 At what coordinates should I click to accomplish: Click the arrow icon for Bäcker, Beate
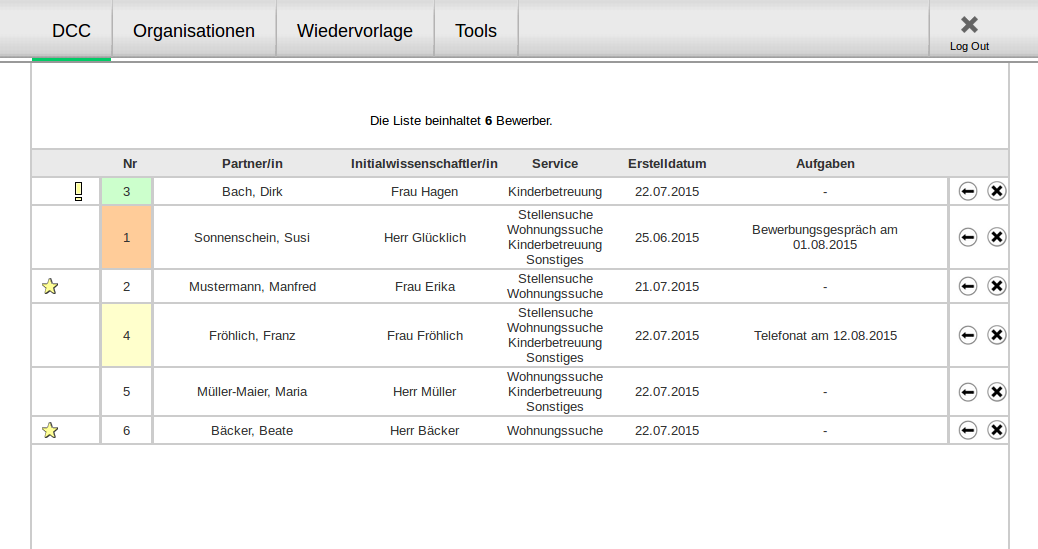967,430
